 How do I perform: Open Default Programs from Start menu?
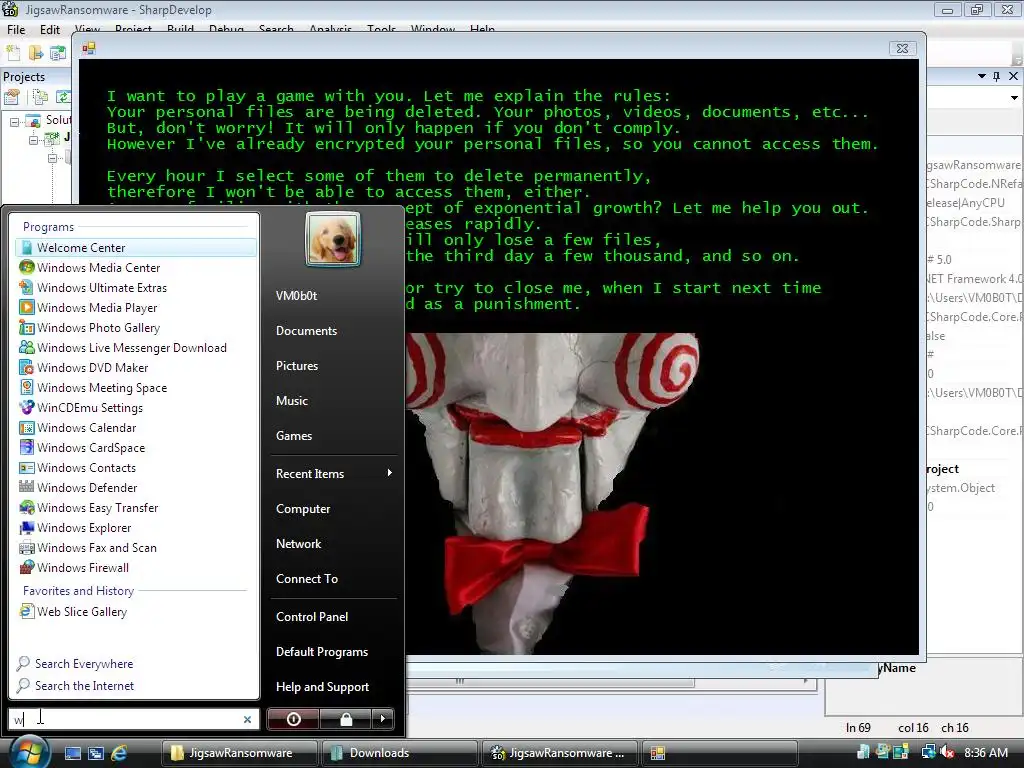322,652
